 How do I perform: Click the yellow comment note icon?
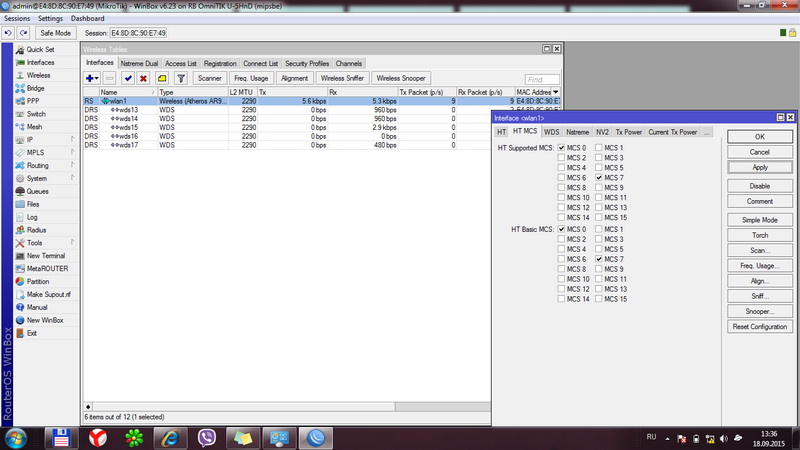162,79
